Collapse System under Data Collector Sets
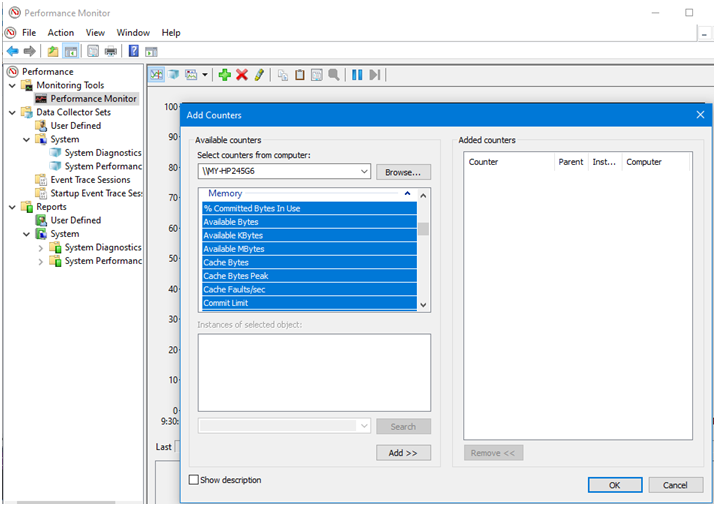Viewport: 716px width, 506px height. click(x=26, y=139)
